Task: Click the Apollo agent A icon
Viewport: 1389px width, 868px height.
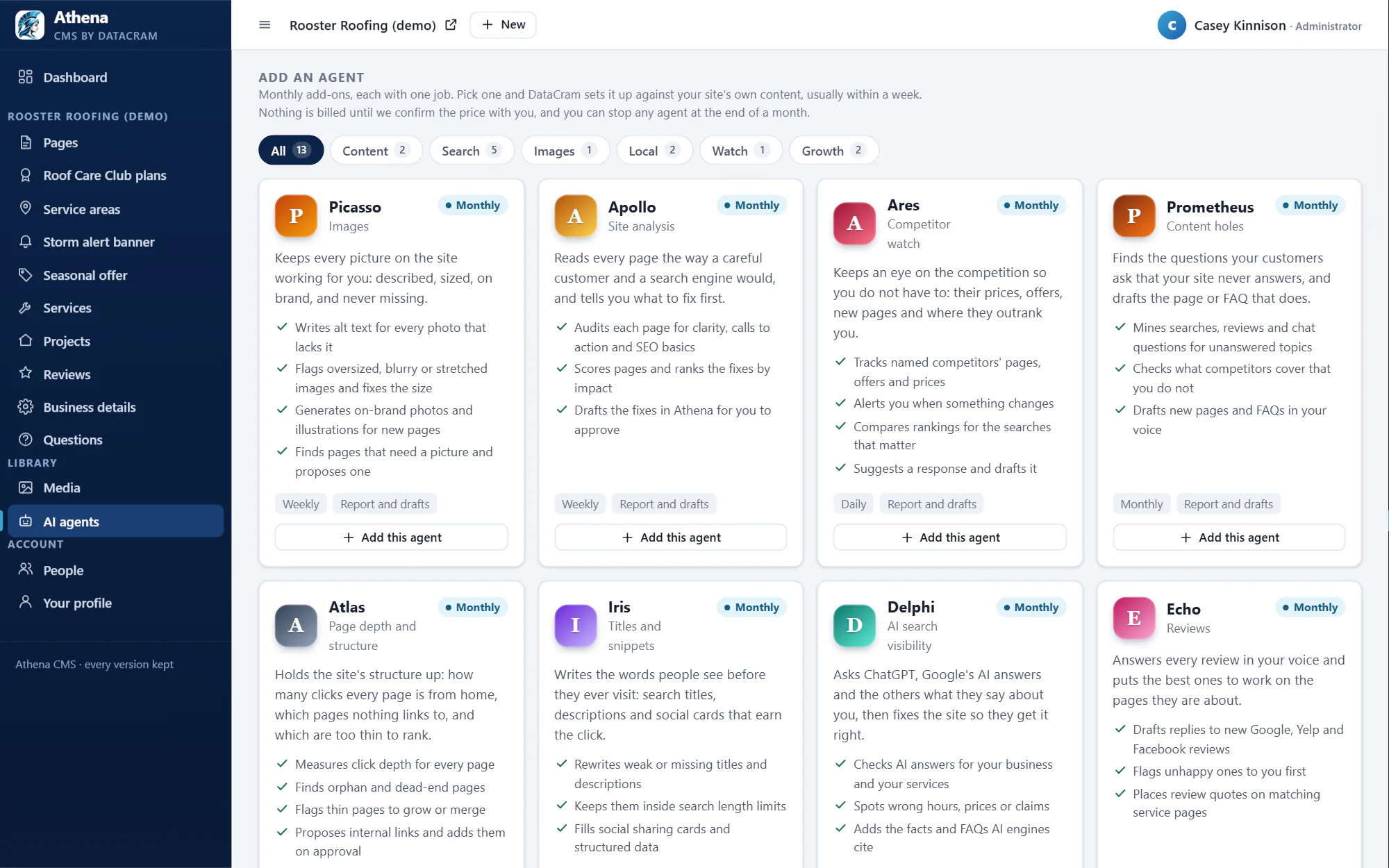Action: point(575,216)
